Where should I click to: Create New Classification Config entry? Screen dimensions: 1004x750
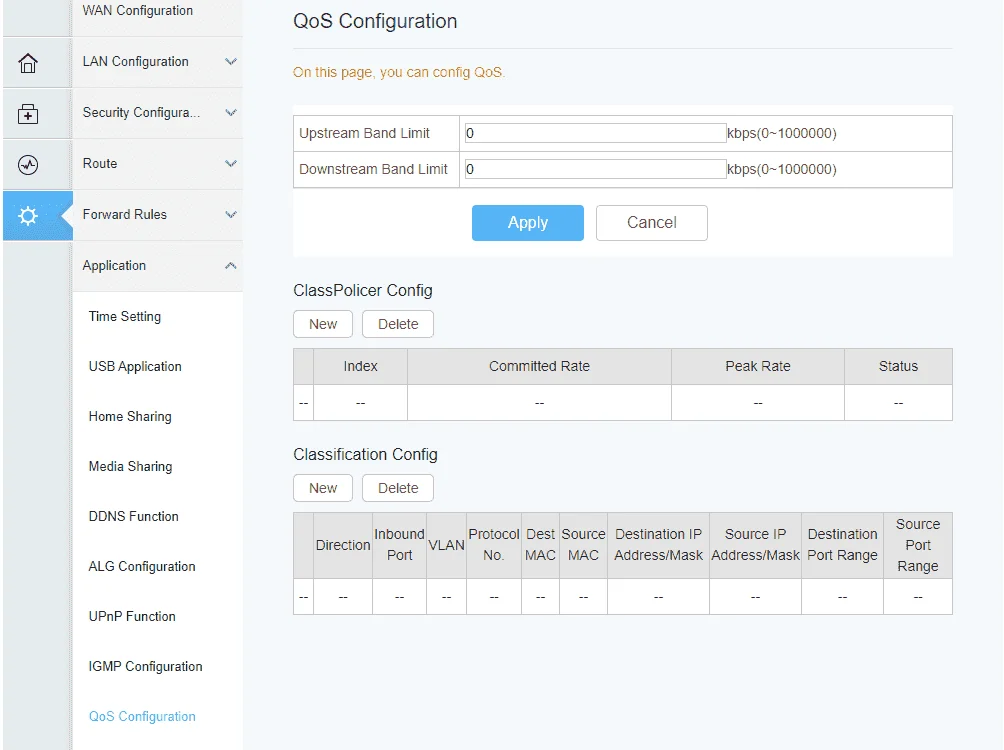pos(323,488)
